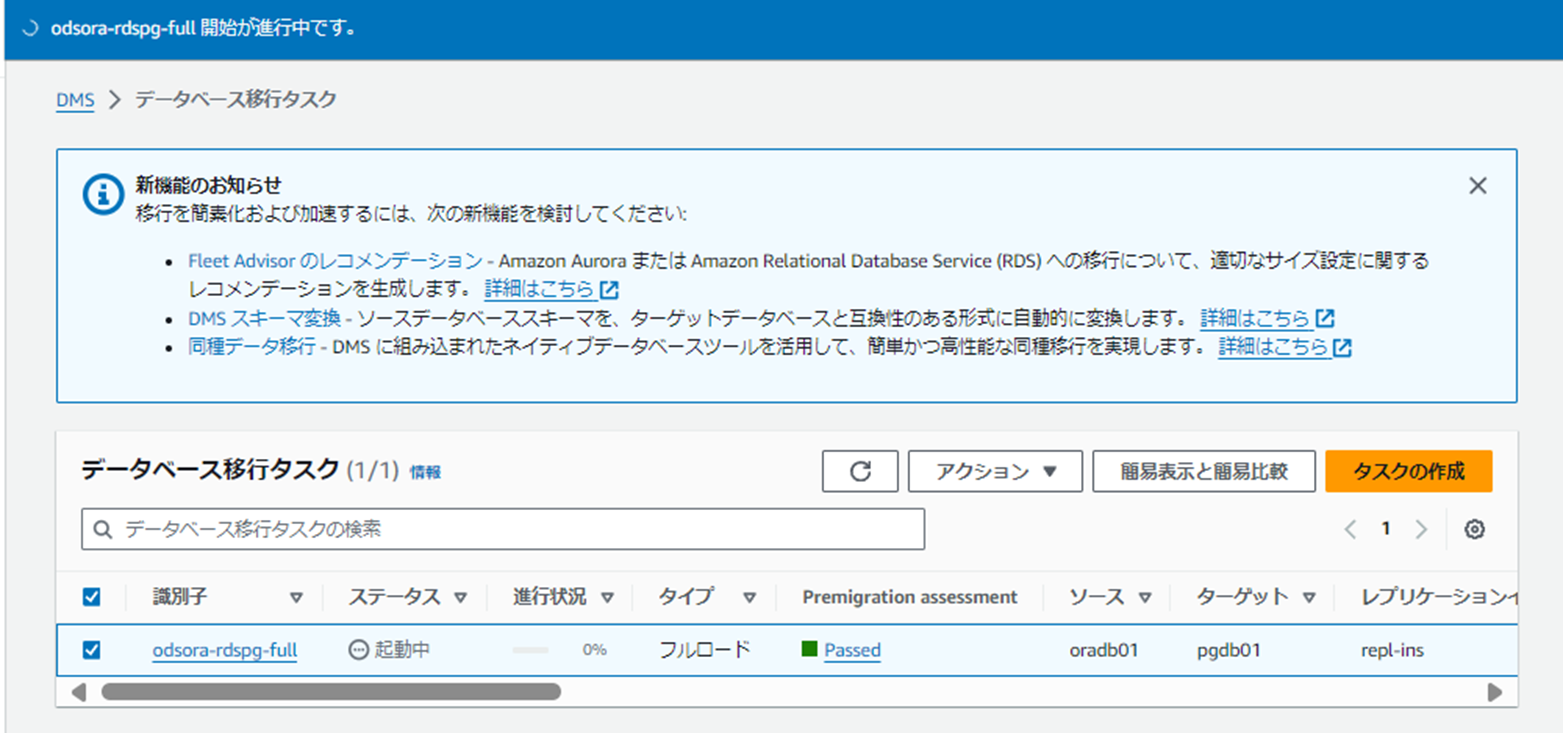Open the table preferences gear icon

pos(1476,529)
